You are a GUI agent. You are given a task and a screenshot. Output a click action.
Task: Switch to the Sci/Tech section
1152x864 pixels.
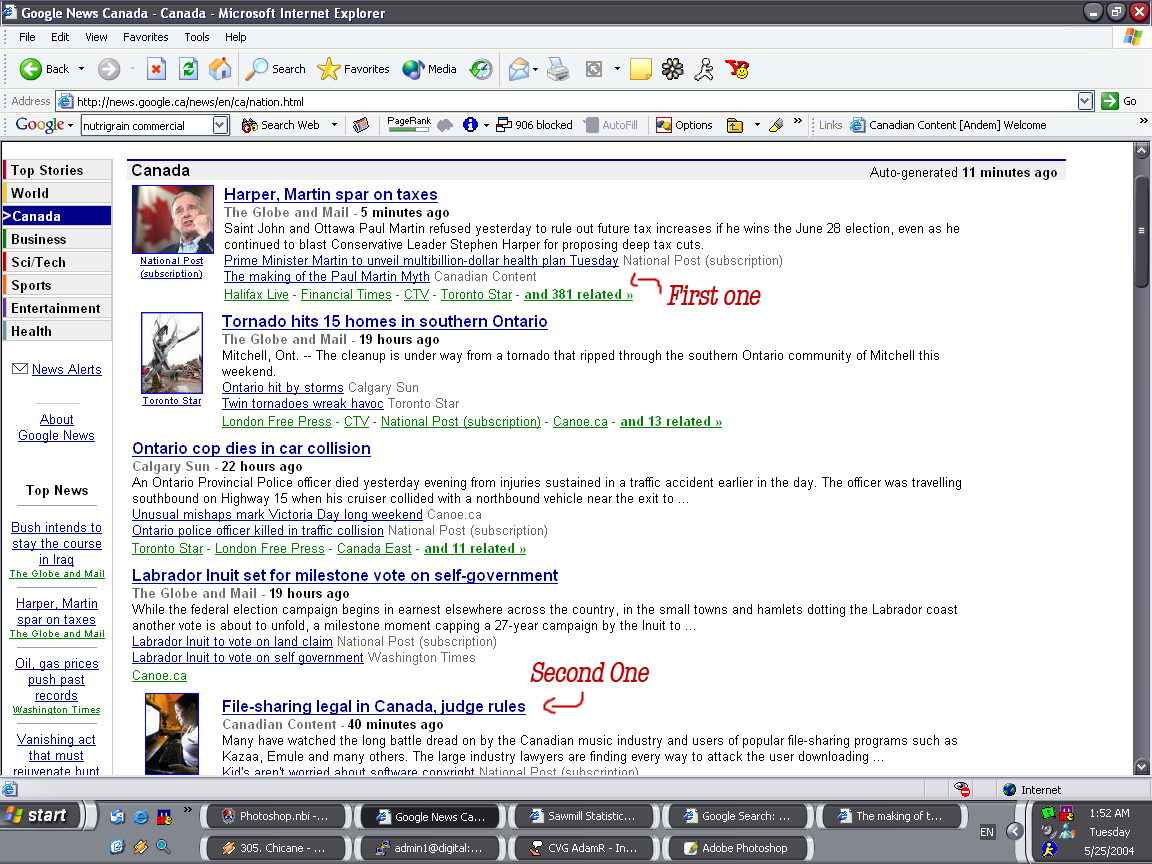[x=57, y=262]
